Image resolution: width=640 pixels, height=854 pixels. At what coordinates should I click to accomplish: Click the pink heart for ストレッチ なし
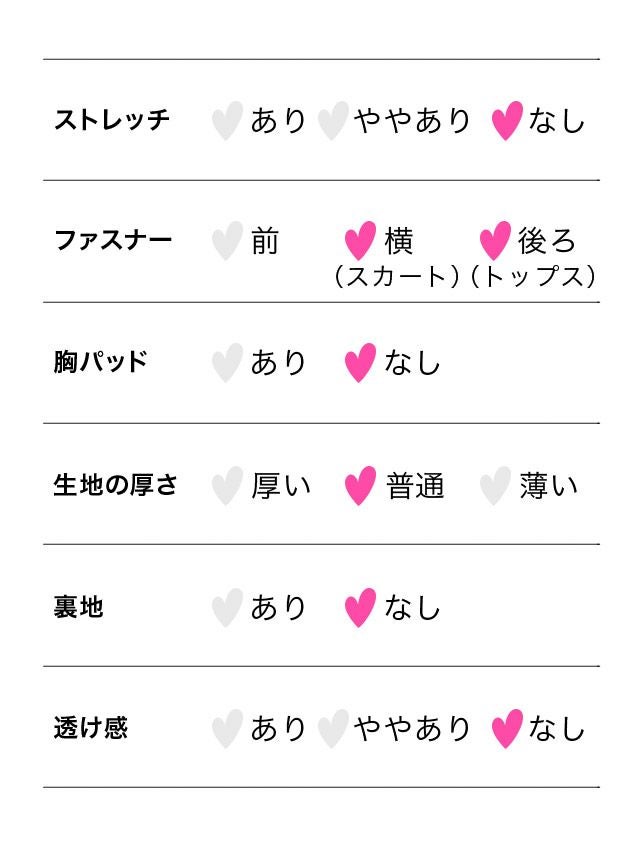coord(507,121)
